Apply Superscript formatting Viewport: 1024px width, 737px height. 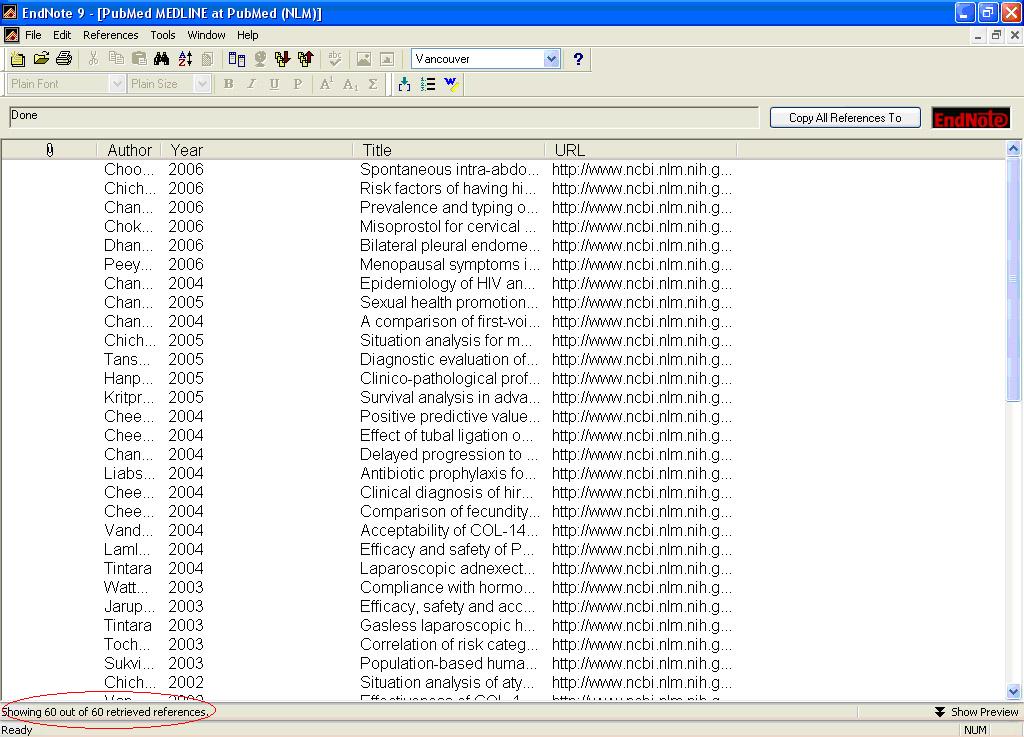pos(327,84)
